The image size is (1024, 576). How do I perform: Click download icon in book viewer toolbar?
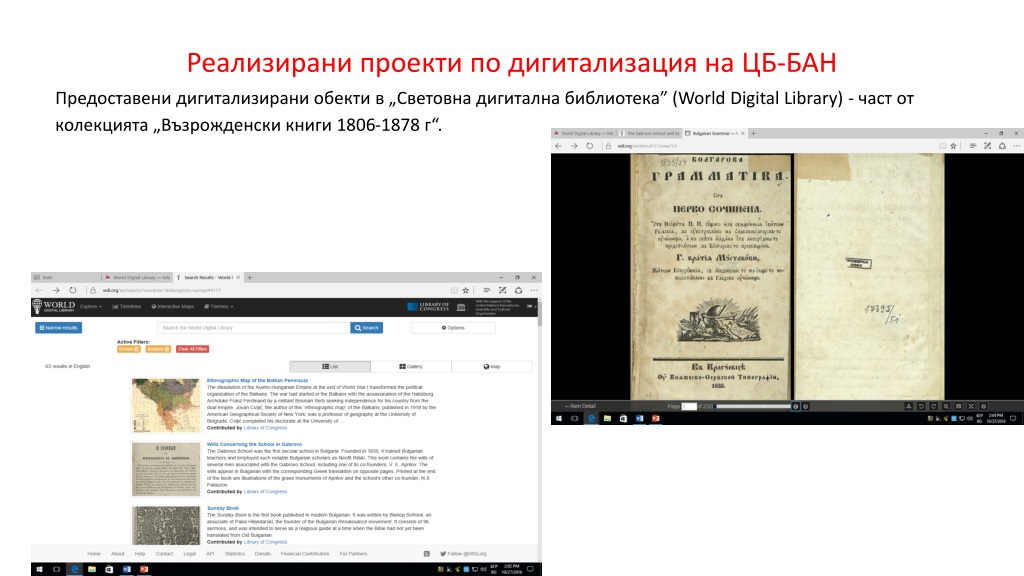(x=908, y=406)
